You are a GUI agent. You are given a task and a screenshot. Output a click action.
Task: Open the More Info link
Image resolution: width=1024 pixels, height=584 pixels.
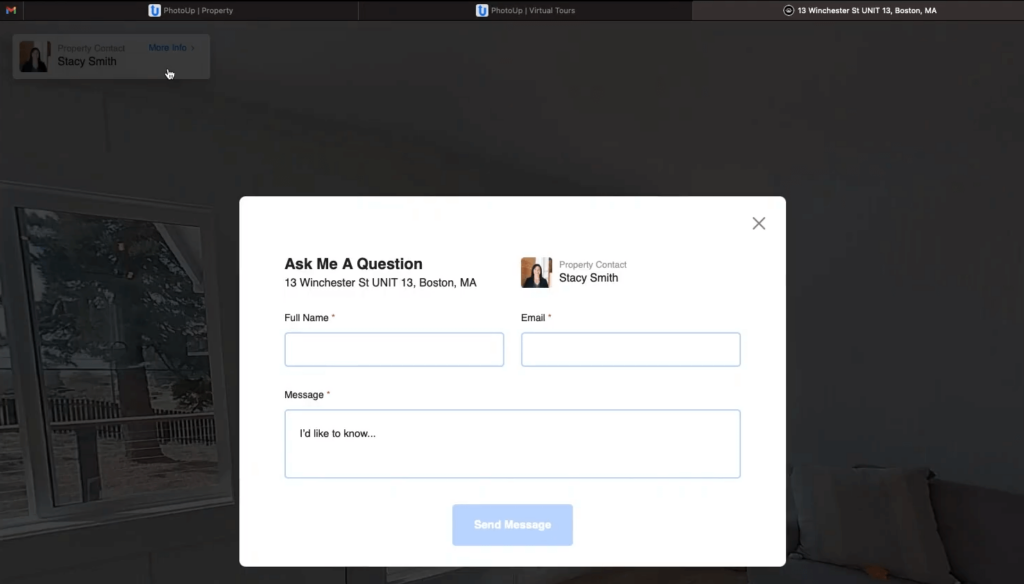tap(167, 48)
